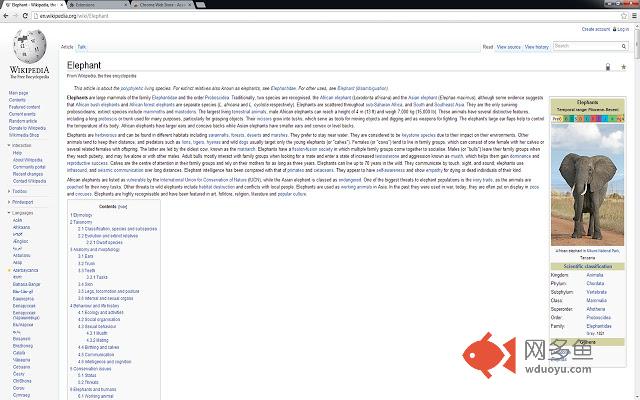Hide the Contents table via hide toggle
The image size is (640, 400).
(122, 207)
